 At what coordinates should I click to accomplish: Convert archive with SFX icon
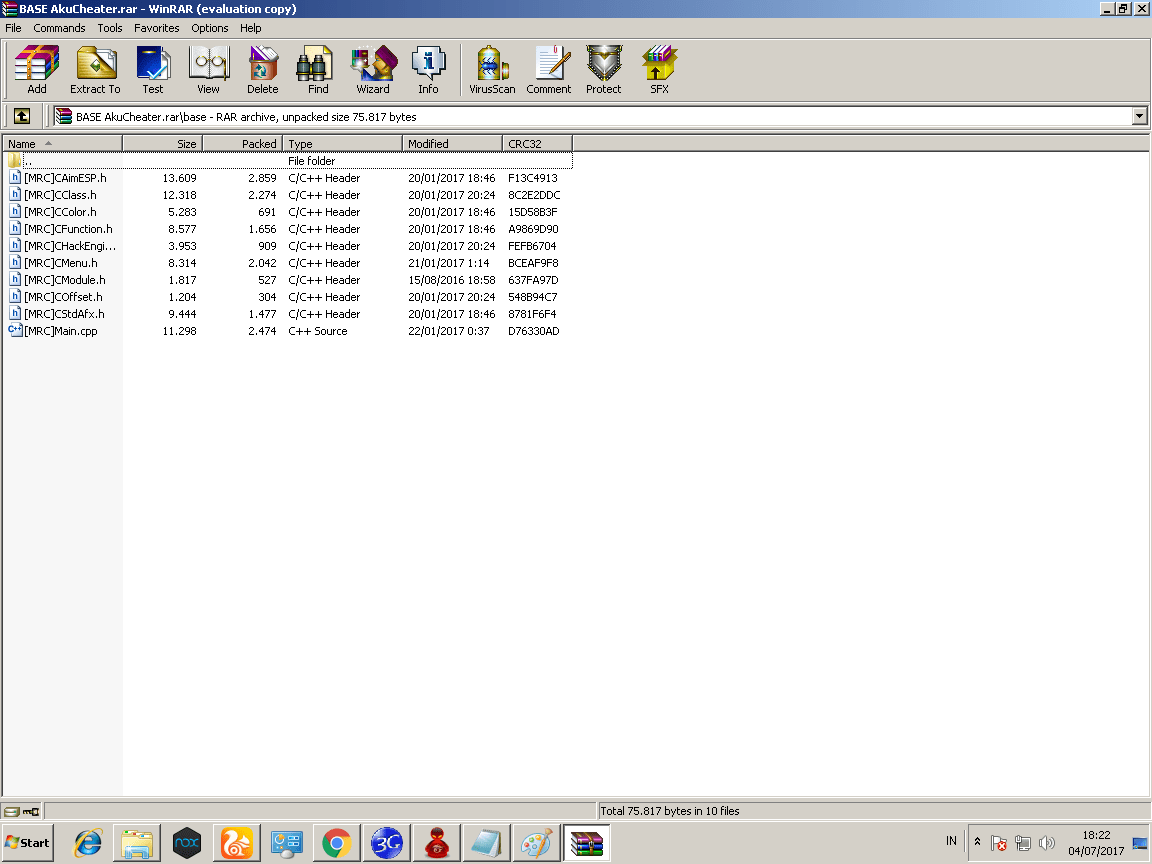click(659, 70)
